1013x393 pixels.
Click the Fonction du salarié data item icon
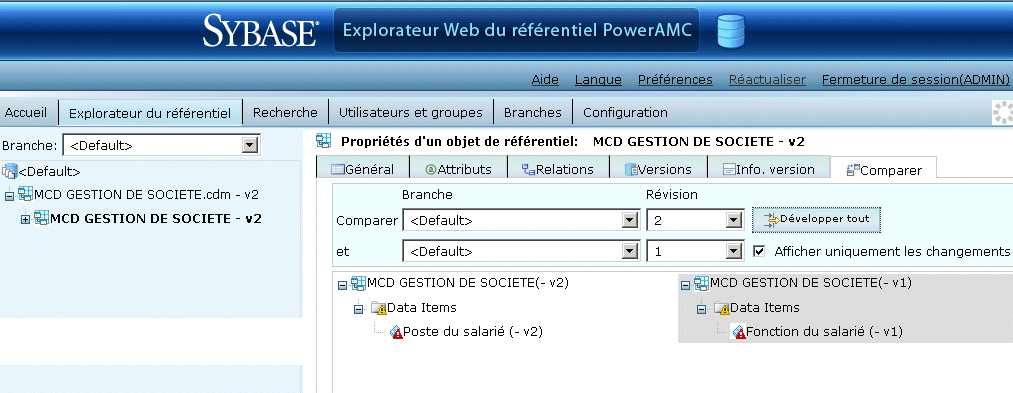pos(739,332)
